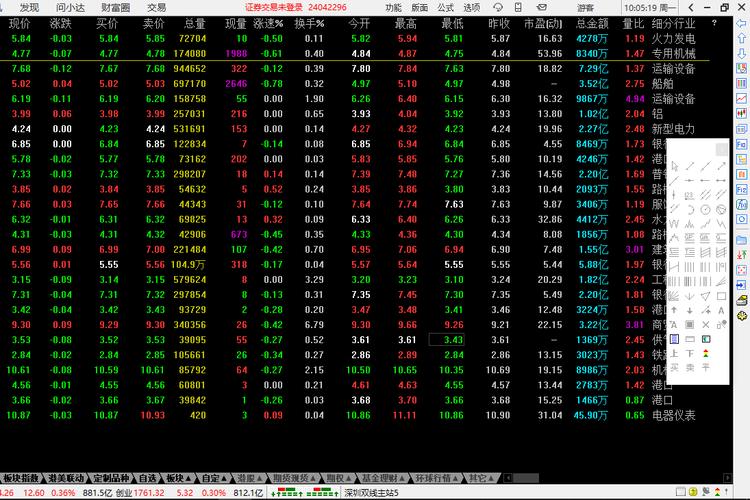Click the 细分行业 column header
This screenshot has width=750, height=500.
pos(673,22)
